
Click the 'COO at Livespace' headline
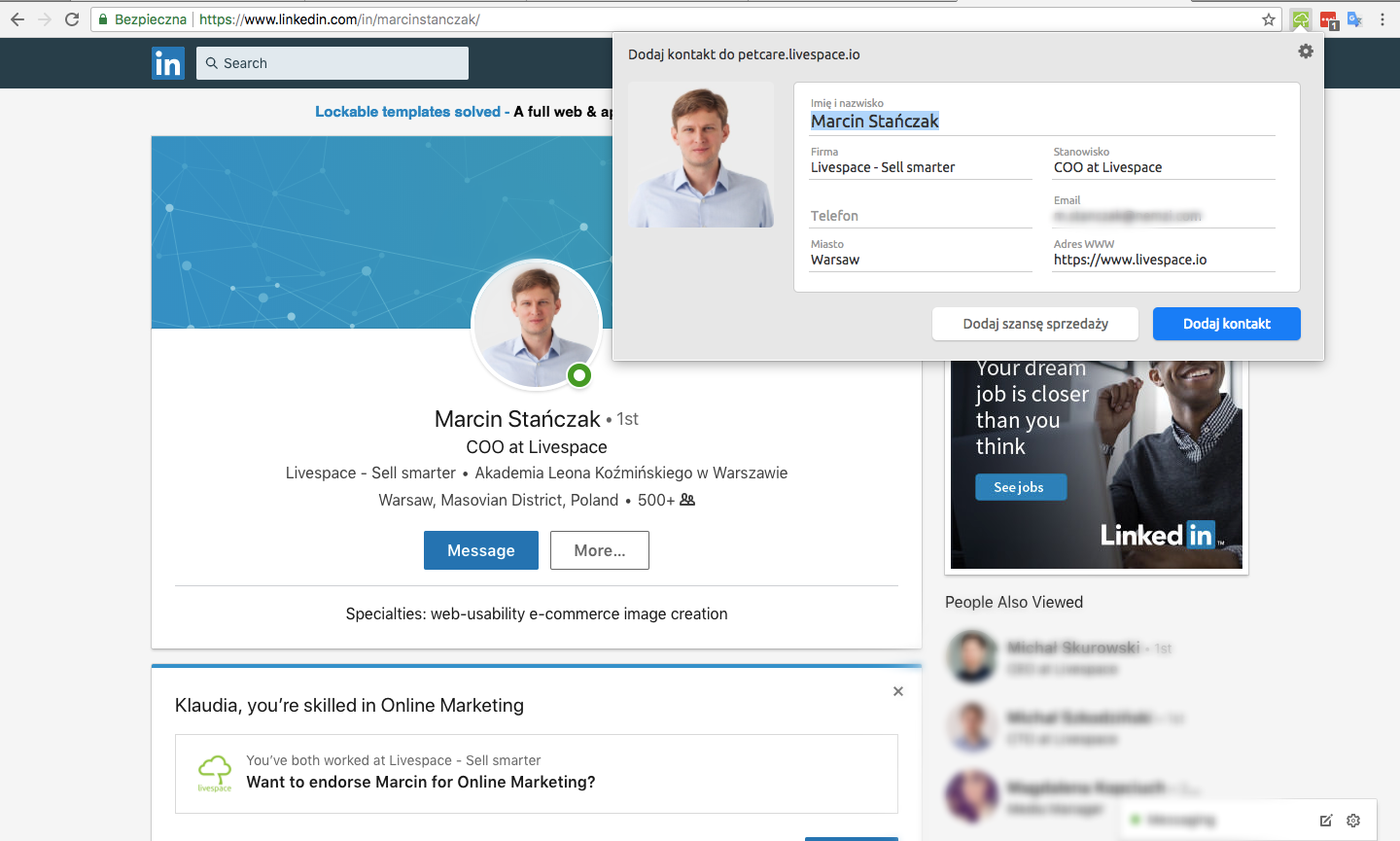[537, 447]
